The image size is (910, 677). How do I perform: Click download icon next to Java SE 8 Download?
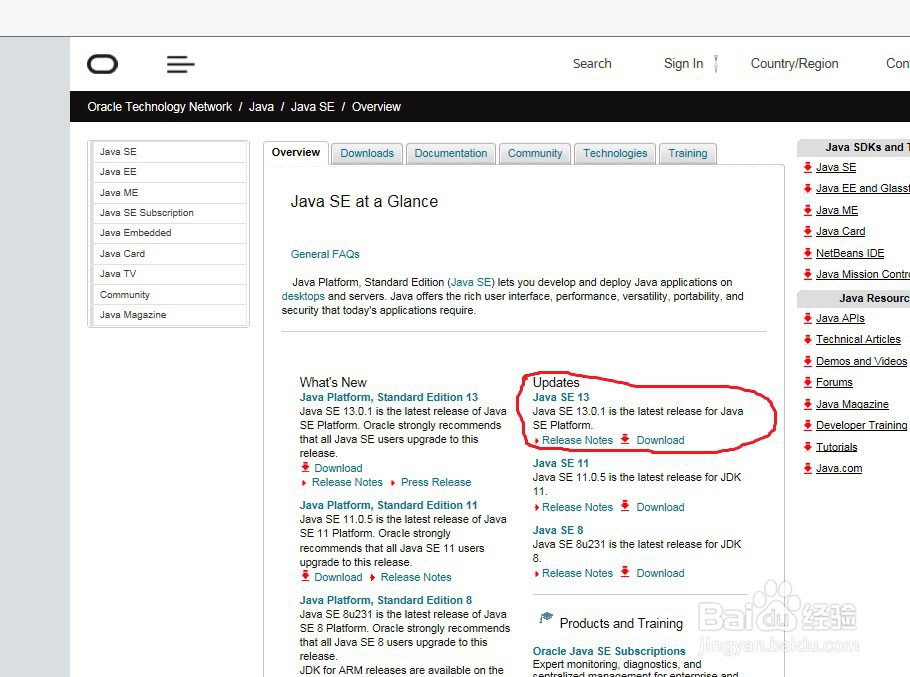coord(624,572)
